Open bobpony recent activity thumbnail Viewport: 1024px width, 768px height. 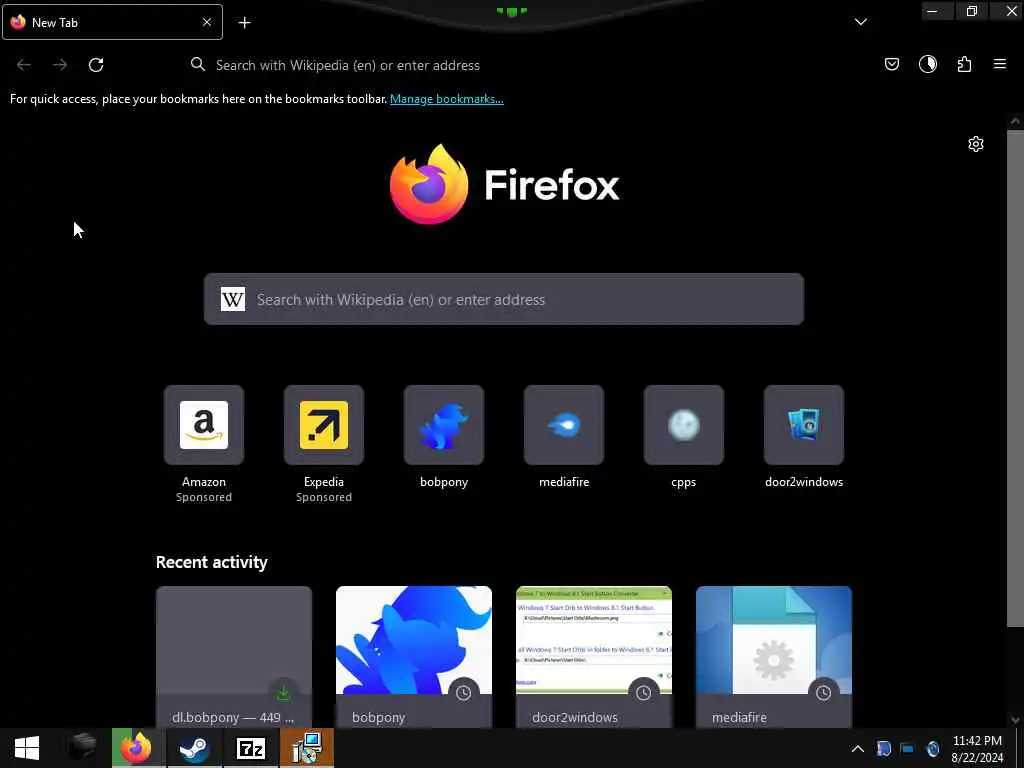click(414, 640)
